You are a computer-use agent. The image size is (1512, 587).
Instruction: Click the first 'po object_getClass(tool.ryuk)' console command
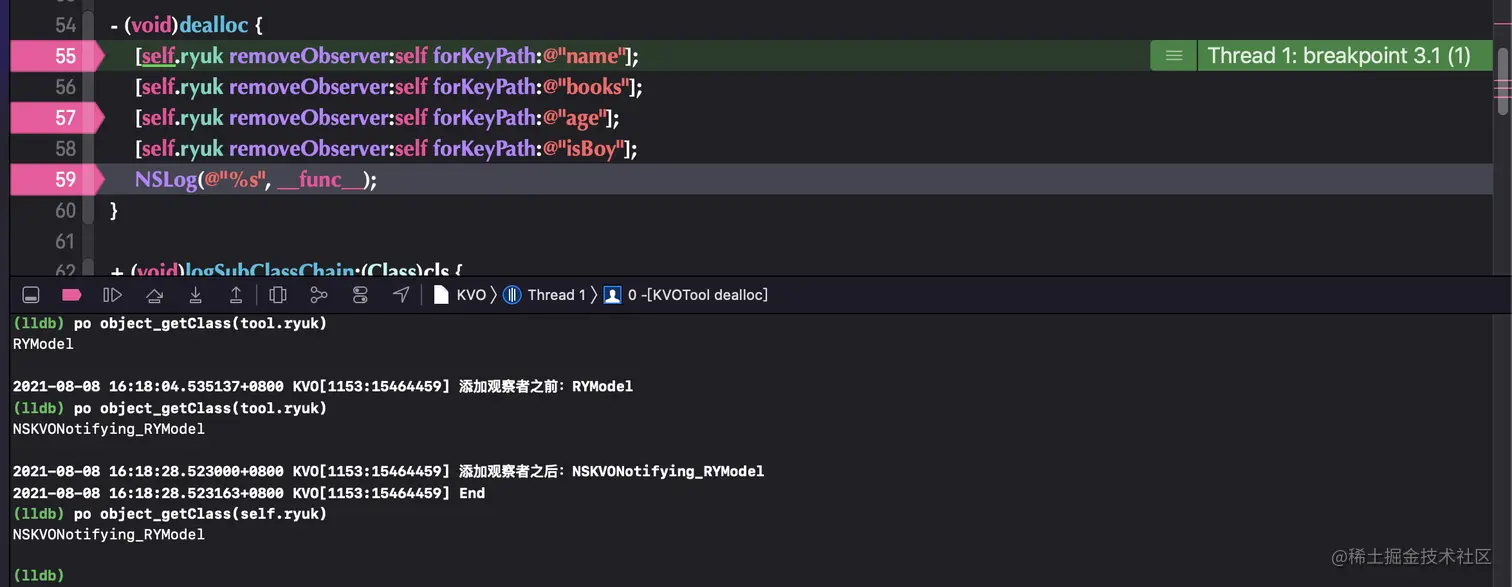[200, 323]
